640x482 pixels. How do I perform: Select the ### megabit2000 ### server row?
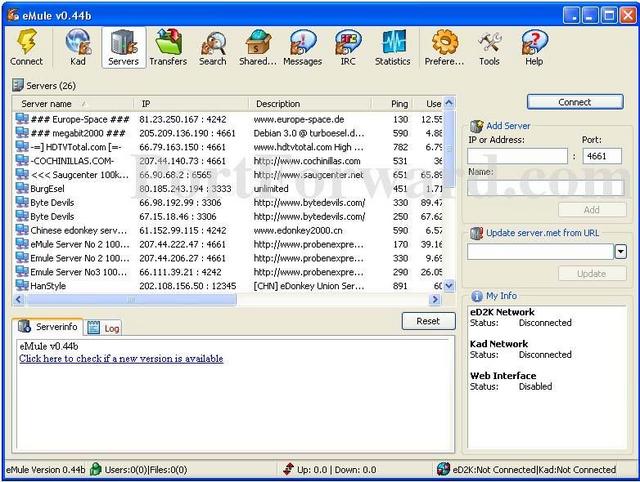pyautogui.click(x=229, y=133)
